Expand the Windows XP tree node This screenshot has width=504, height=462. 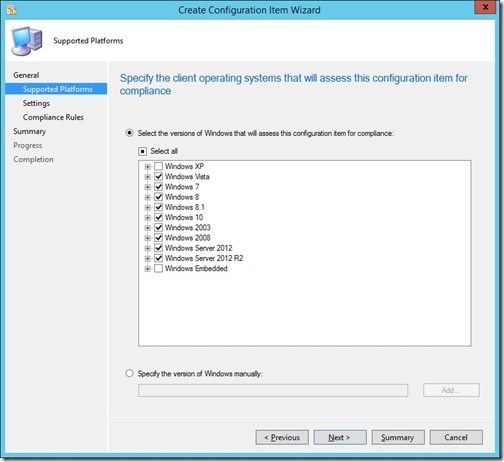pyautogui.click(x=148, y=167)
